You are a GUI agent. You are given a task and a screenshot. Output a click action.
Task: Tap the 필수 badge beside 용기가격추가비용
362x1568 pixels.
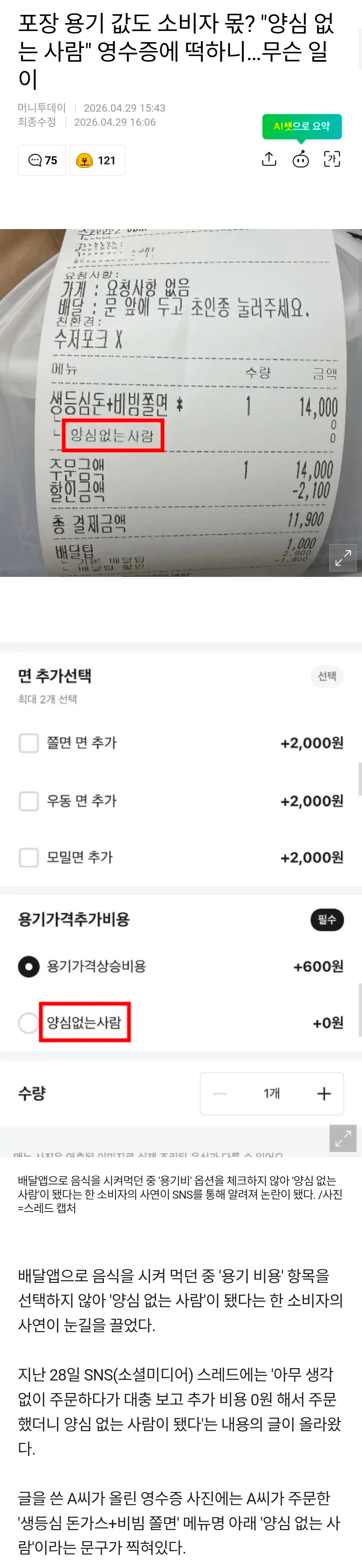coord(327,920)
